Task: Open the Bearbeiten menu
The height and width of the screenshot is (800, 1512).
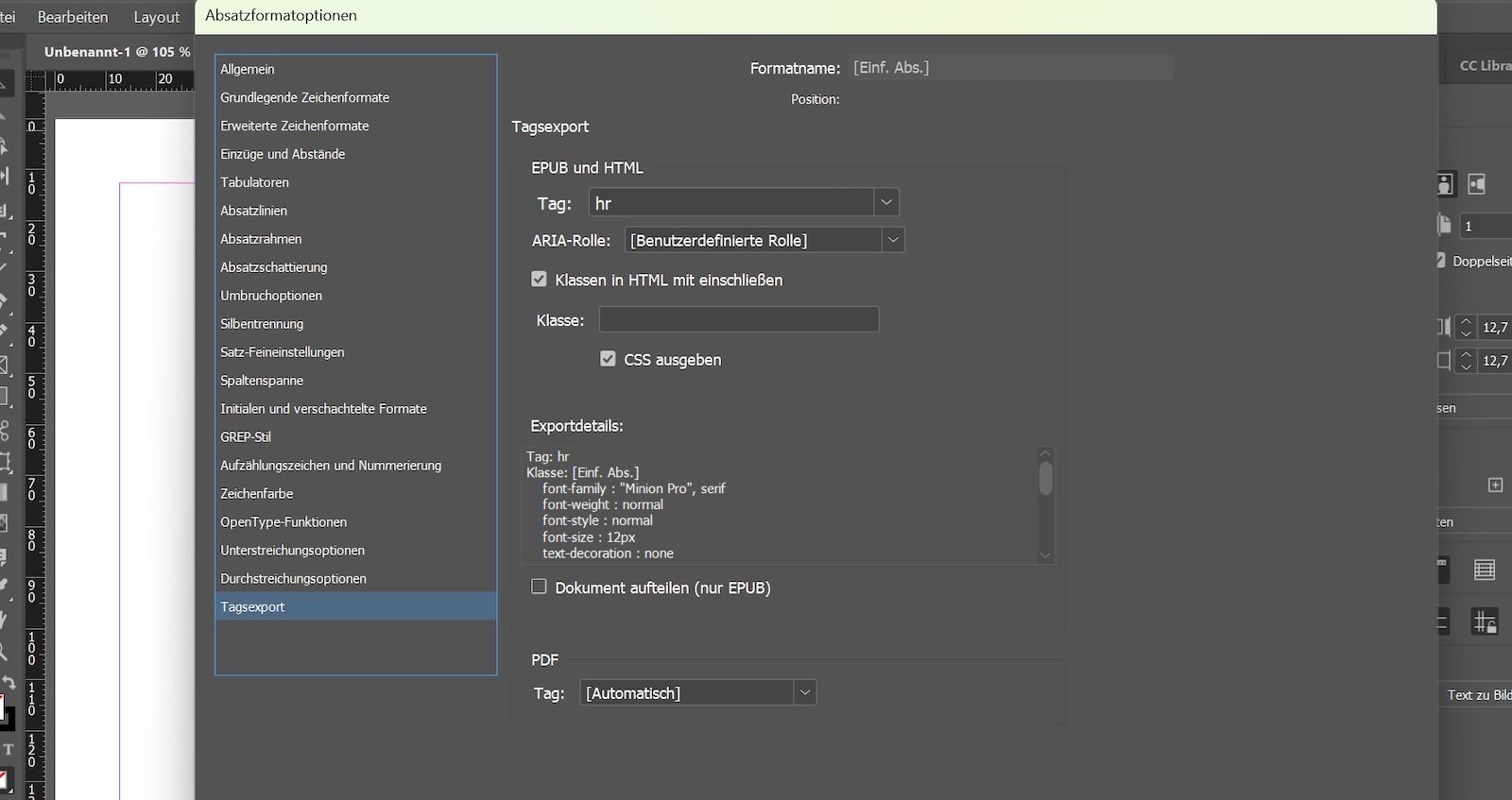Action: (x=73, y=17)
